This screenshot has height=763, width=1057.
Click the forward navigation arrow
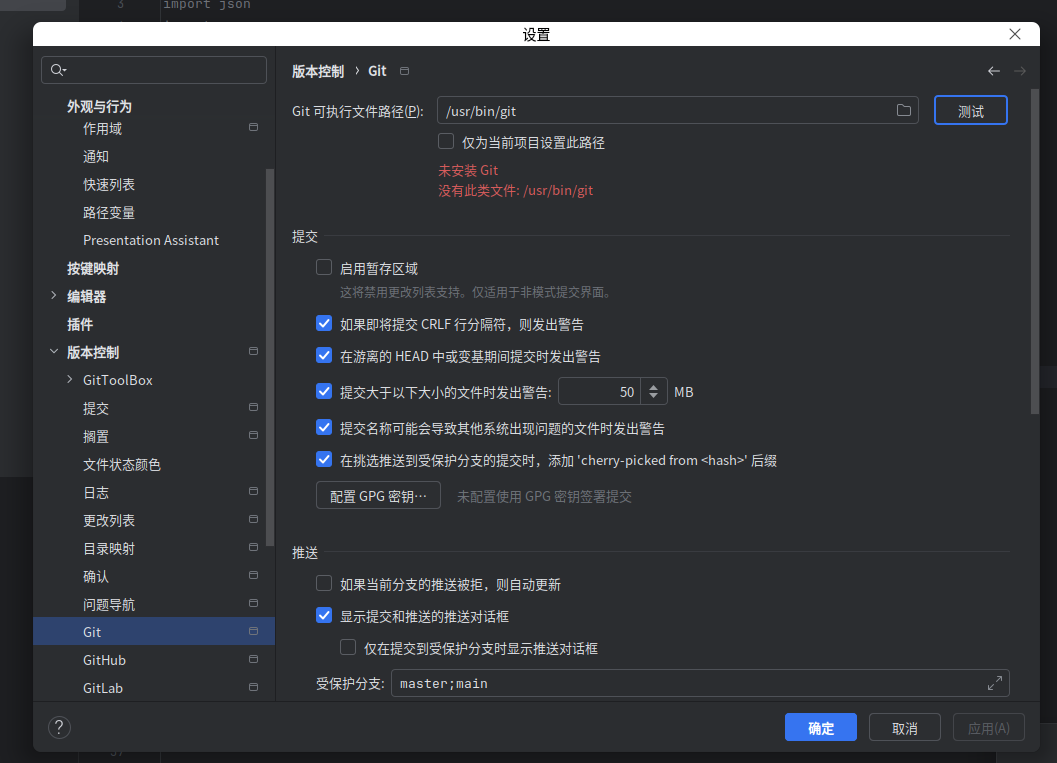pos(1020,71)
